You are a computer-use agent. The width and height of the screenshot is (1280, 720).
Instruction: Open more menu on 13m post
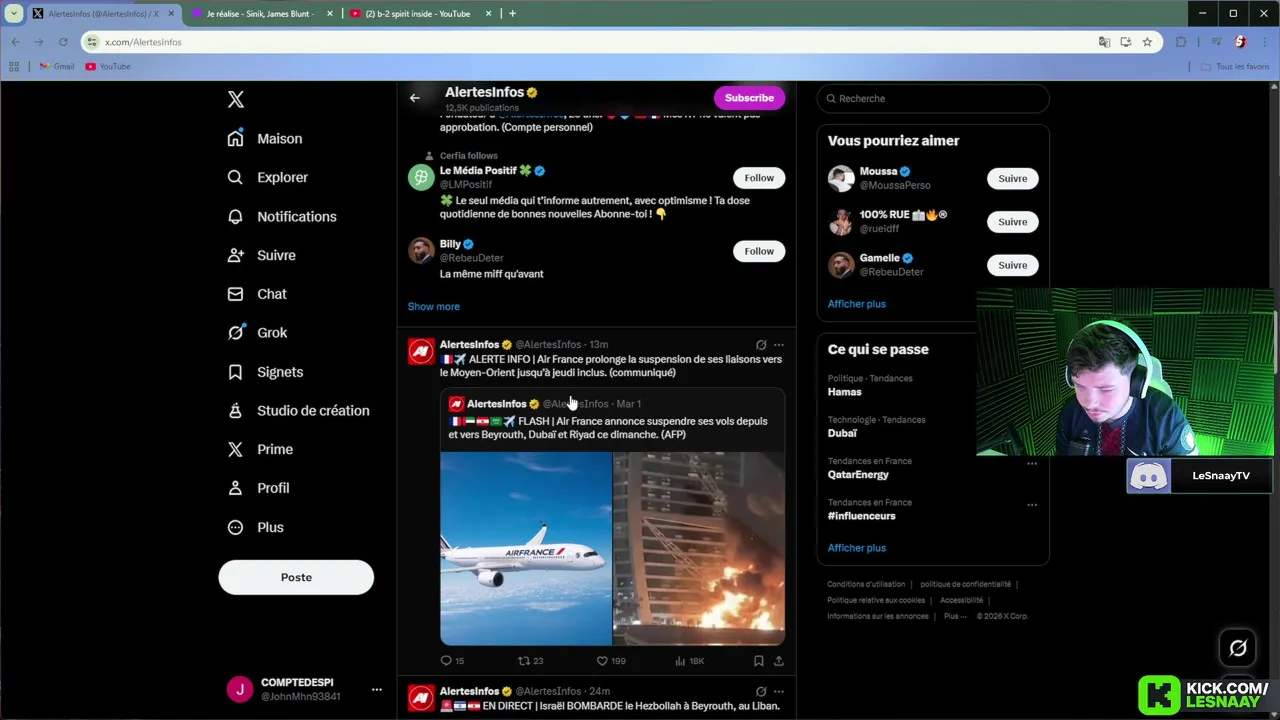[779, 345]
